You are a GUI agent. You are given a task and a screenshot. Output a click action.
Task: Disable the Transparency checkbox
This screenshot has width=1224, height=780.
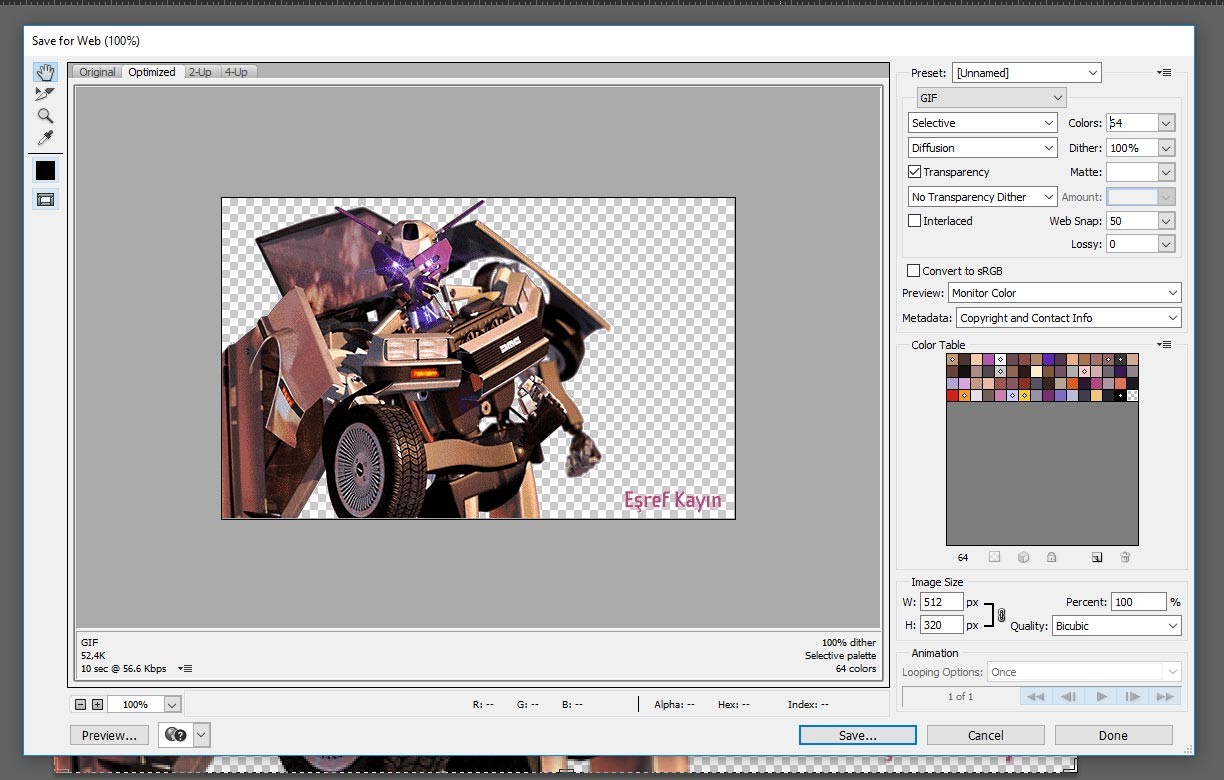[x=915, y=172]
